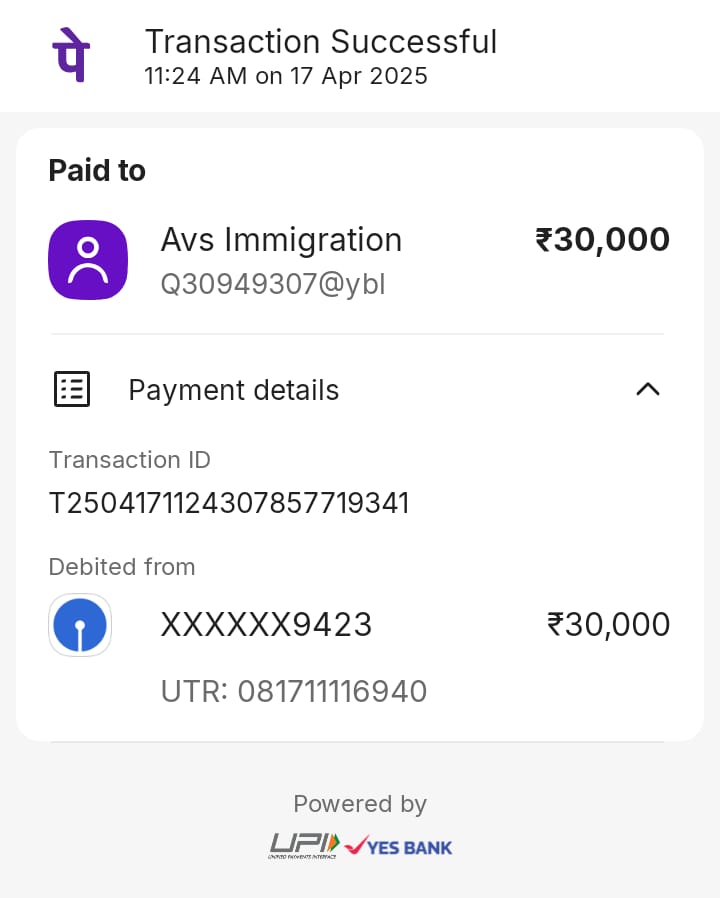Tap the debited ₹30,000 amount beside account
The height and width of the screenshot is (898, 720).
[x=608, y=625]
